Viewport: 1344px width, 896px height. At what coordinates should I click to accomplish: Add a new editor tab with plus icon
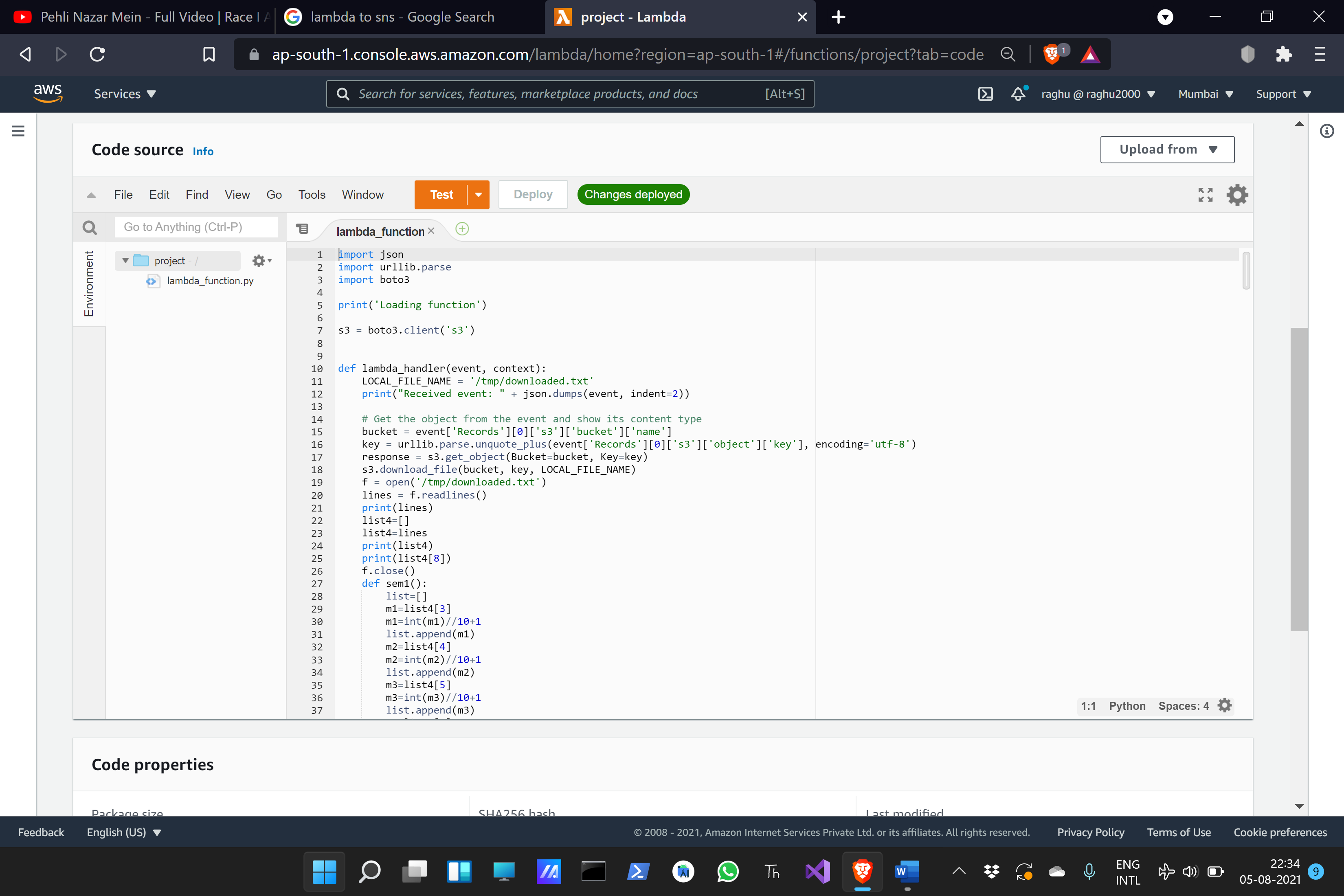[462, 229]
